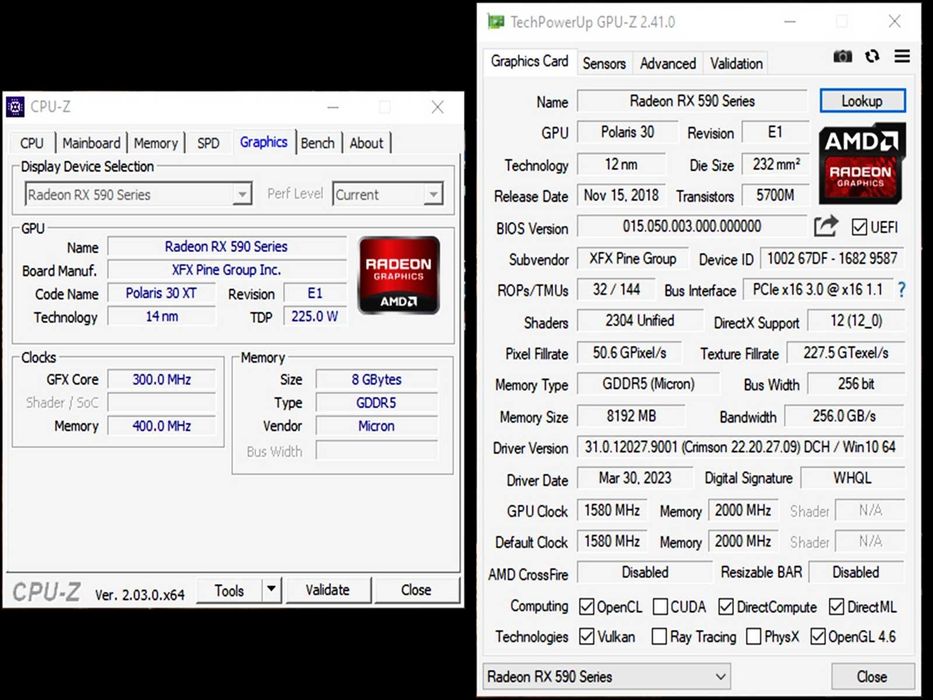Click the Release Date Nov 15, 2018 field
The width and height of the screenshot is (933, 700).
click(x=621, y=195)
